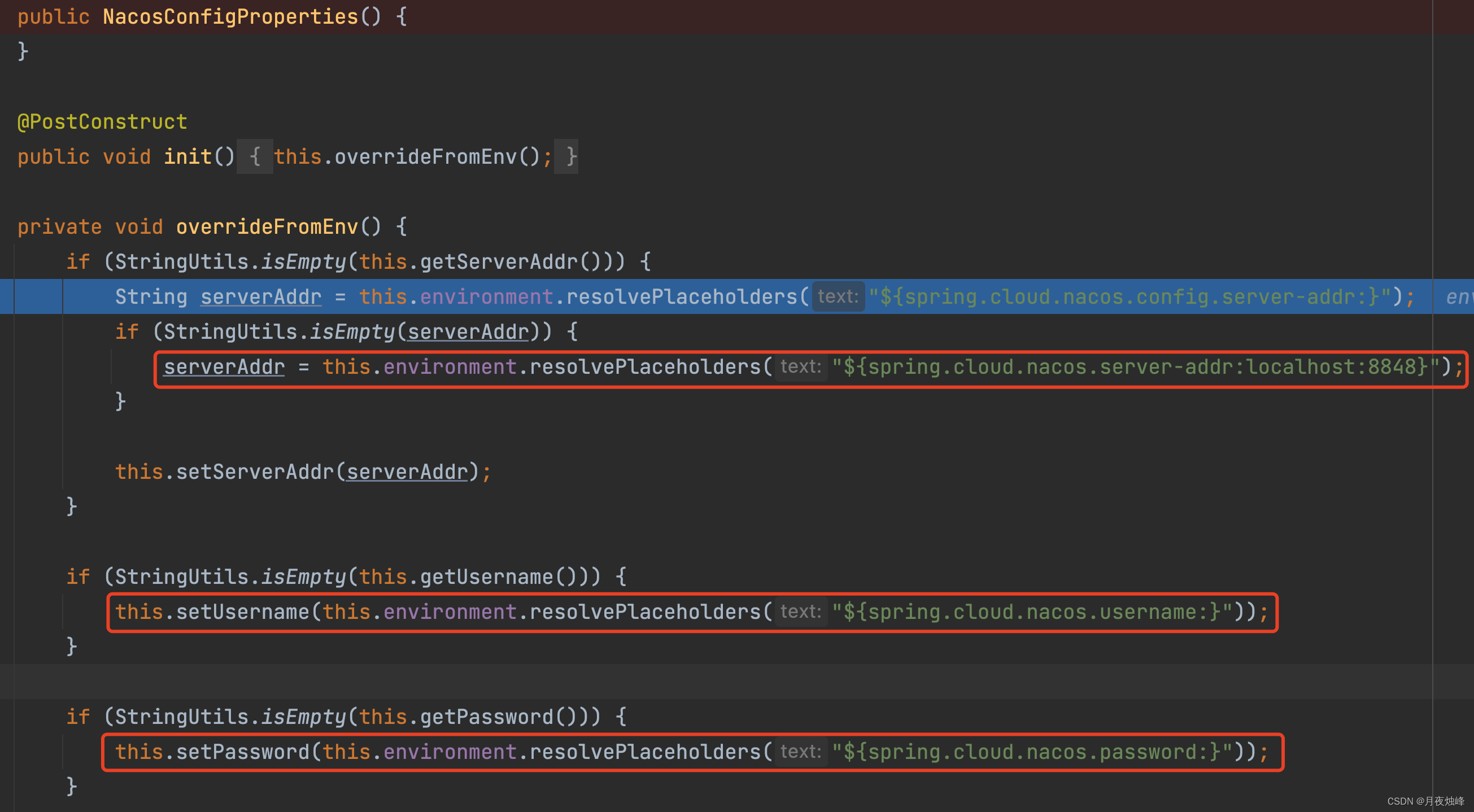
Task: Click serverAddr variable in String declaration
Action: click(x=261, y=296)
